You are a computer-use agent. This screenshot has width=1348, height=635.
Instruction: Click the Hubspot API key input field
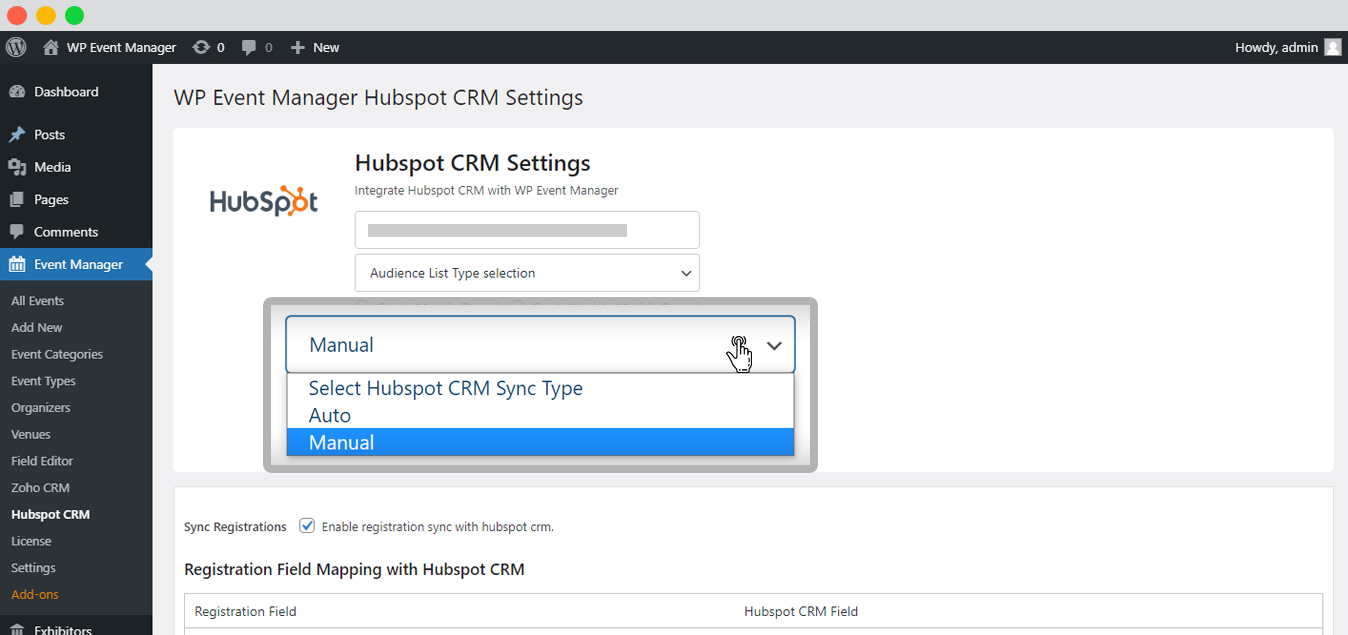527,230
